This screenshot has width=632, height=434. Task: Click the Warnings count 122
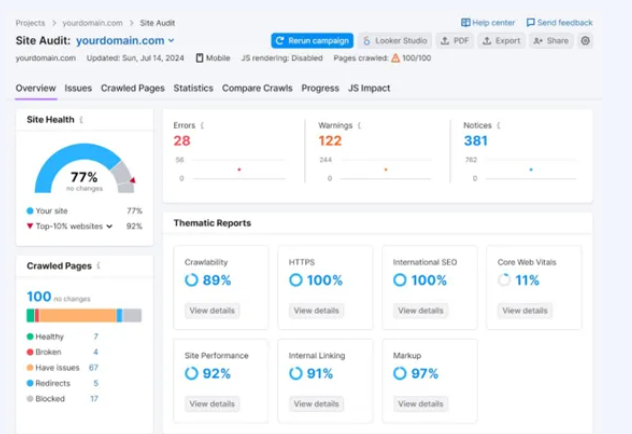330,141
